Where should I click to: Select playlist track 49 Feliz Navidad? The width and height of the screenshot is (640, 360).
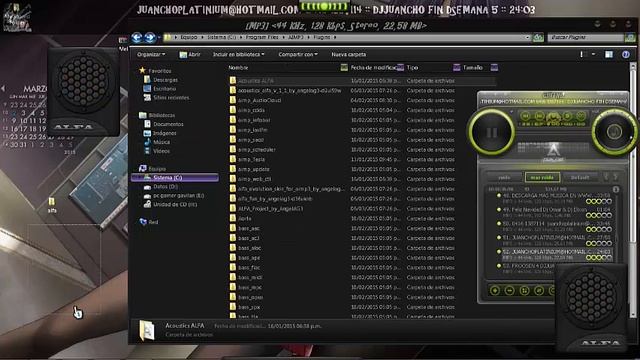point(553,212)
